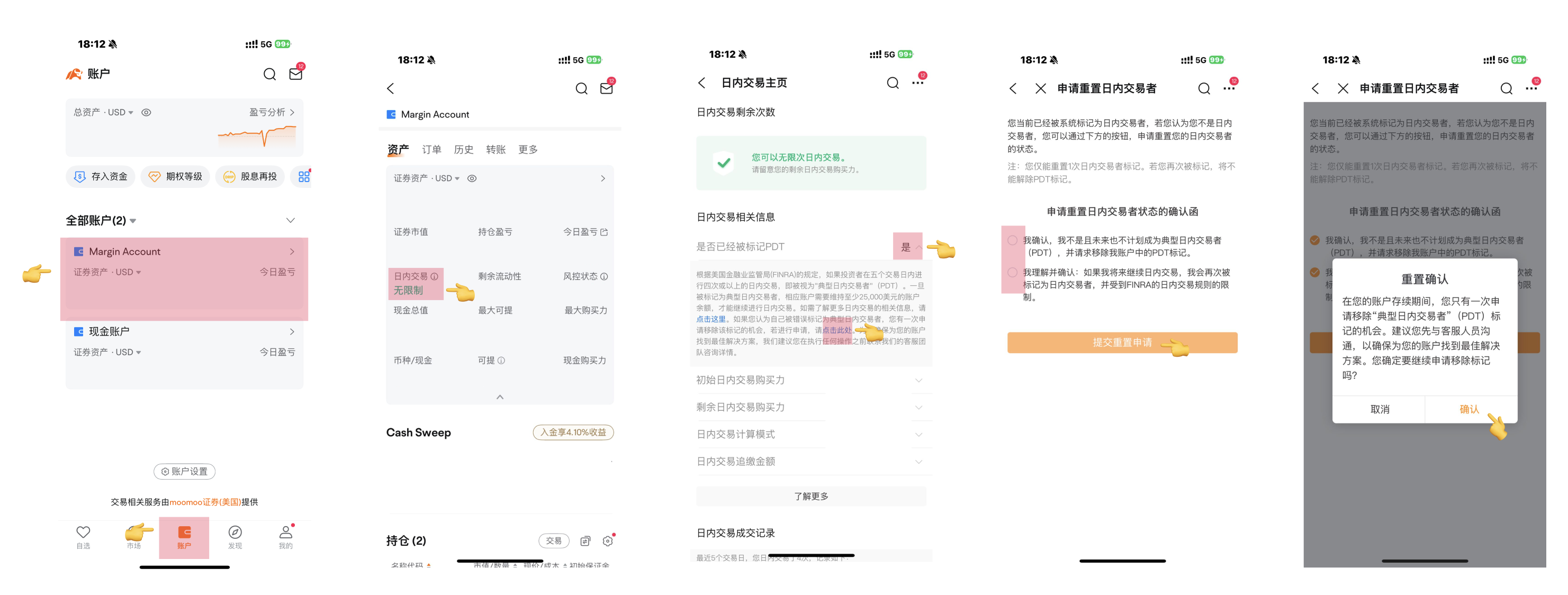
Task: Tap the grid more-functions icon beside 股息再投
Action: (x=304, y=176)
